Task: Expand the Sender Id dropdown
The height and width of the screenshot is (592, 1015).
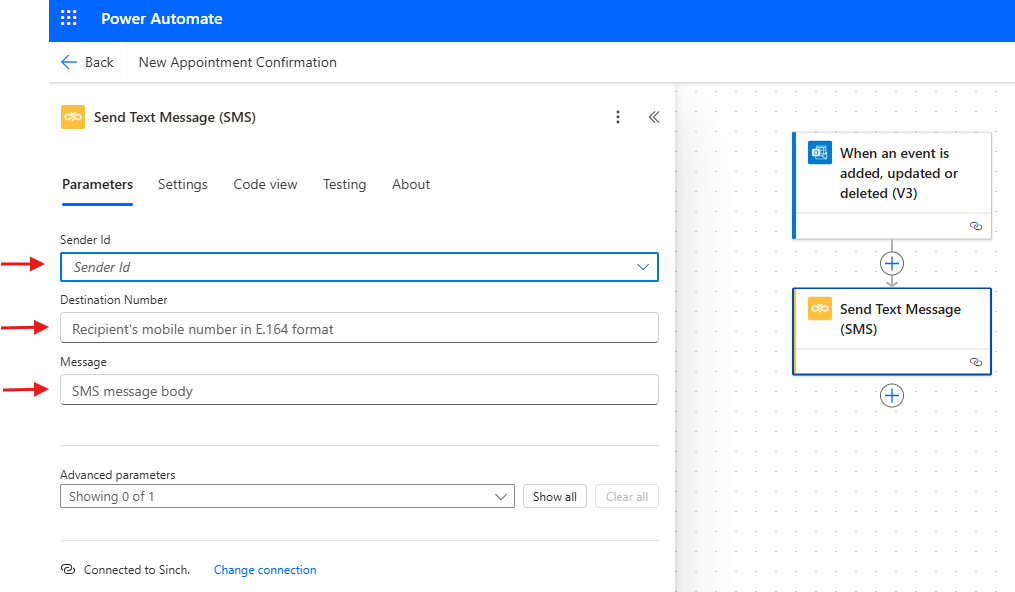Action: point(359,267)
